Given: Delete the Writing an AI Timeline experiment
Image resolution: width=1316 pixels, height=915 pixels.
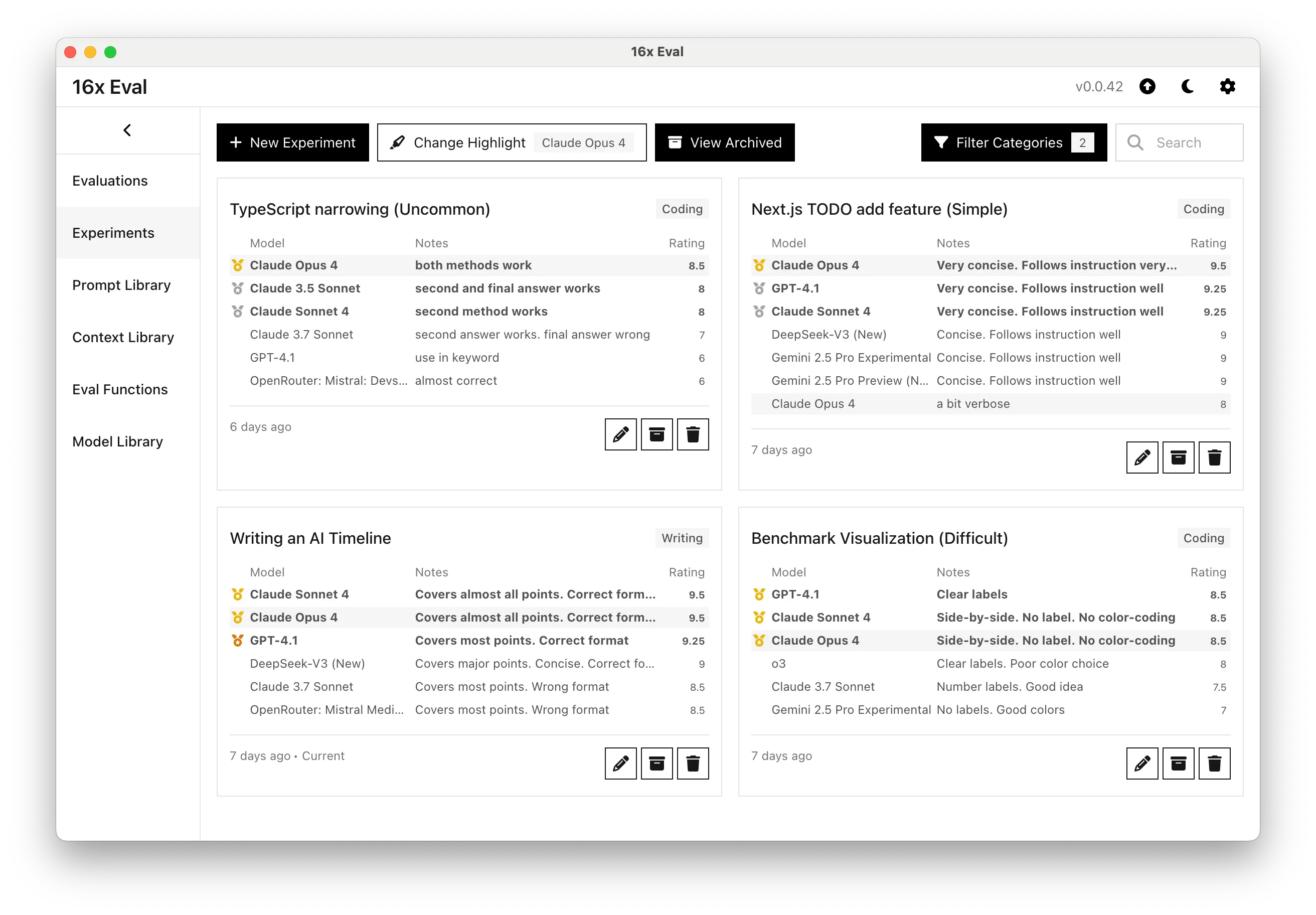Looking at the screenshot, I should pos(693,764).
